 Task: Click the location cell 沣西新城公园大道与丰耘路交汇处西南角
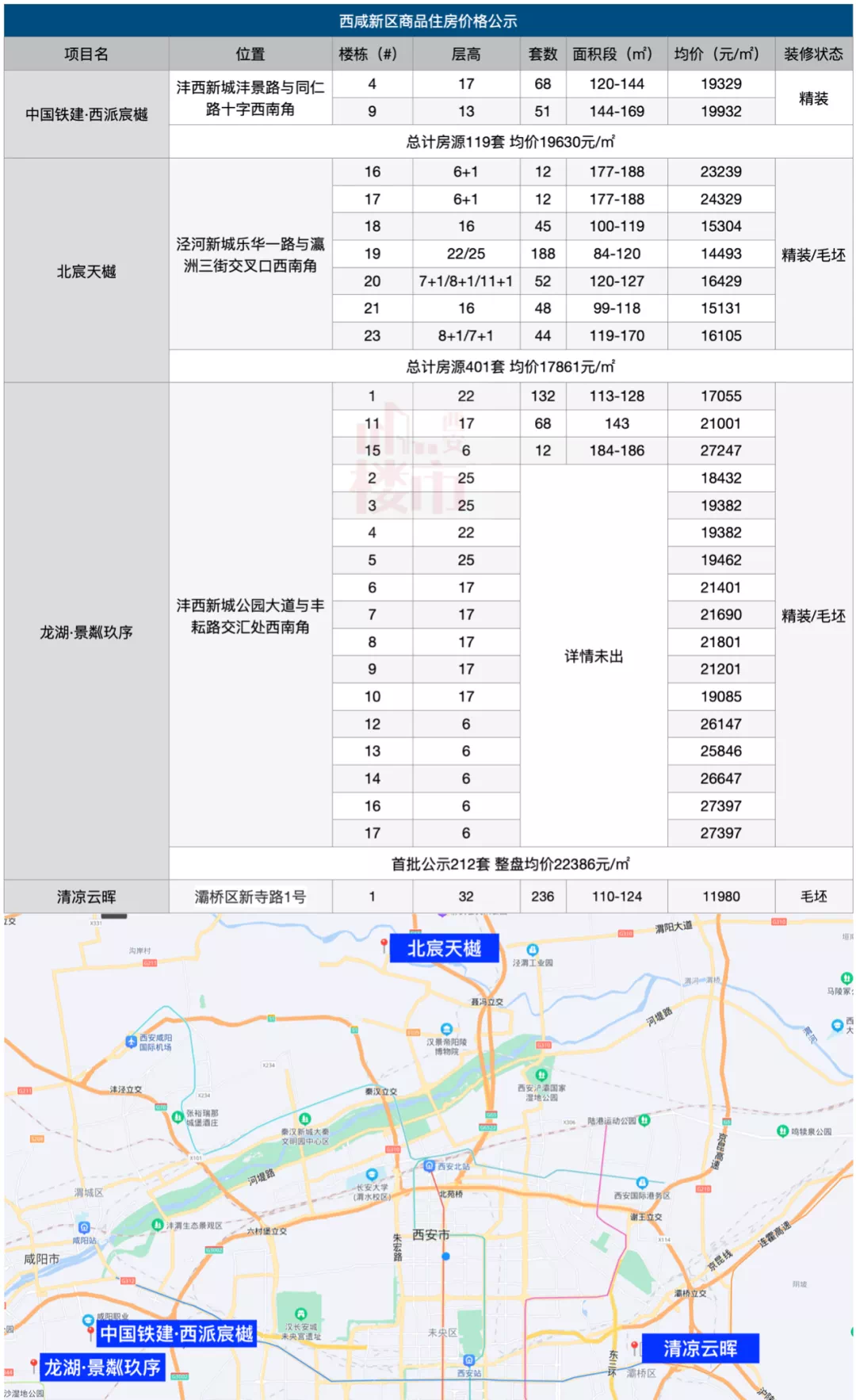coord(250,616)
